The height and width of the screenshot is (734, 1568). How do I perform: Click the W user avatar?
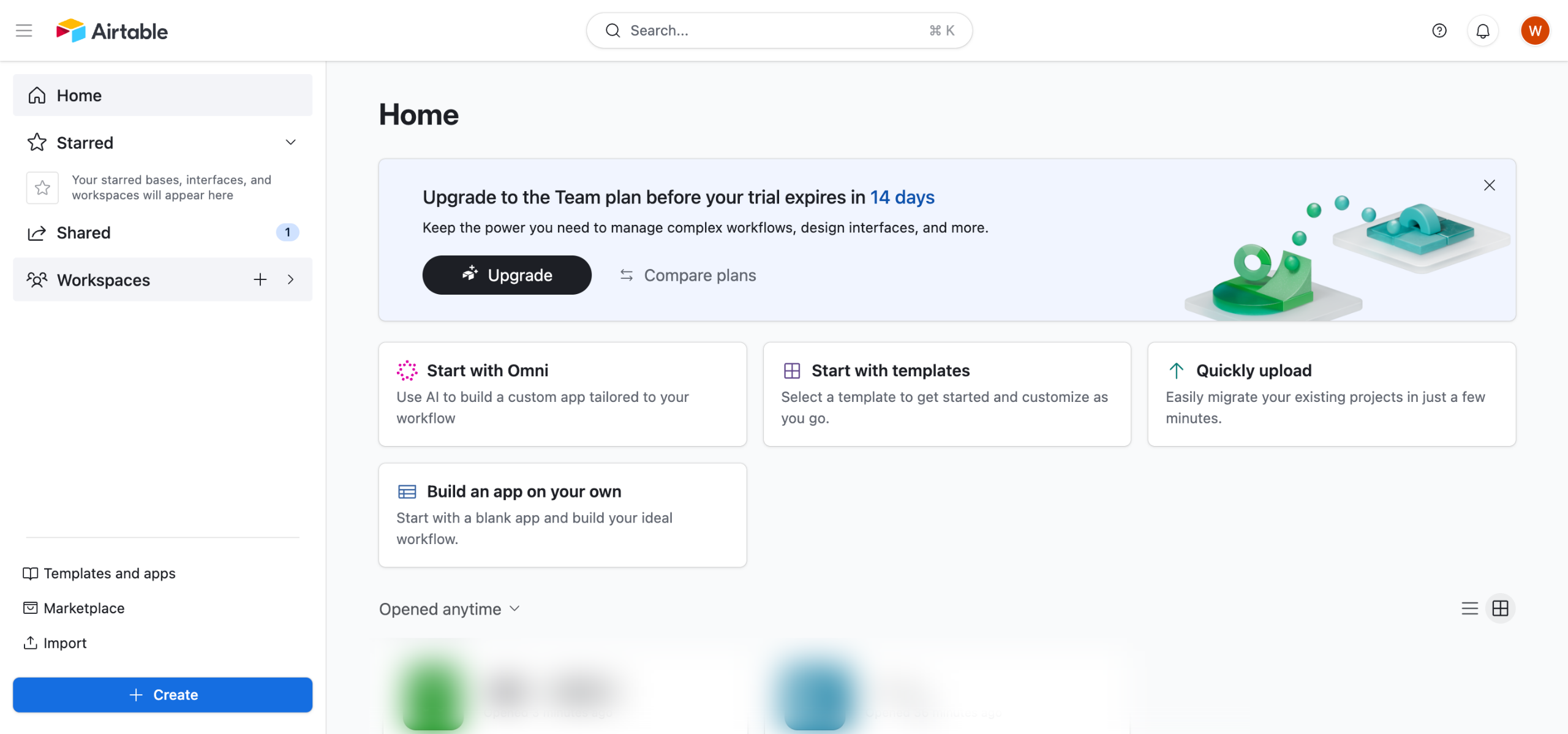coord(1534,31)
